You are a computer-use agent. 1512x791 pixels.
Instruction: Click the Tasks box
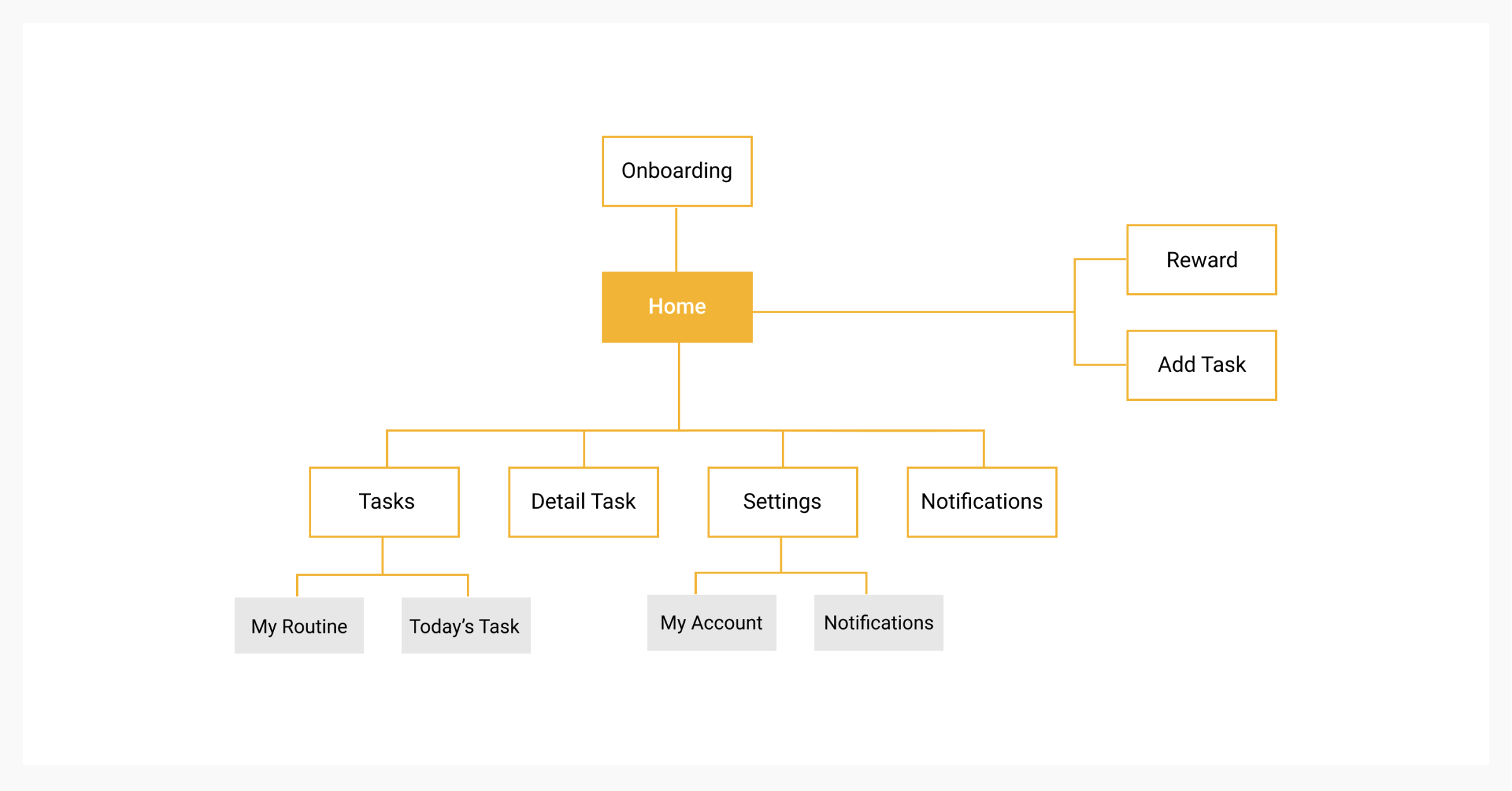click(x=384, y=502)
